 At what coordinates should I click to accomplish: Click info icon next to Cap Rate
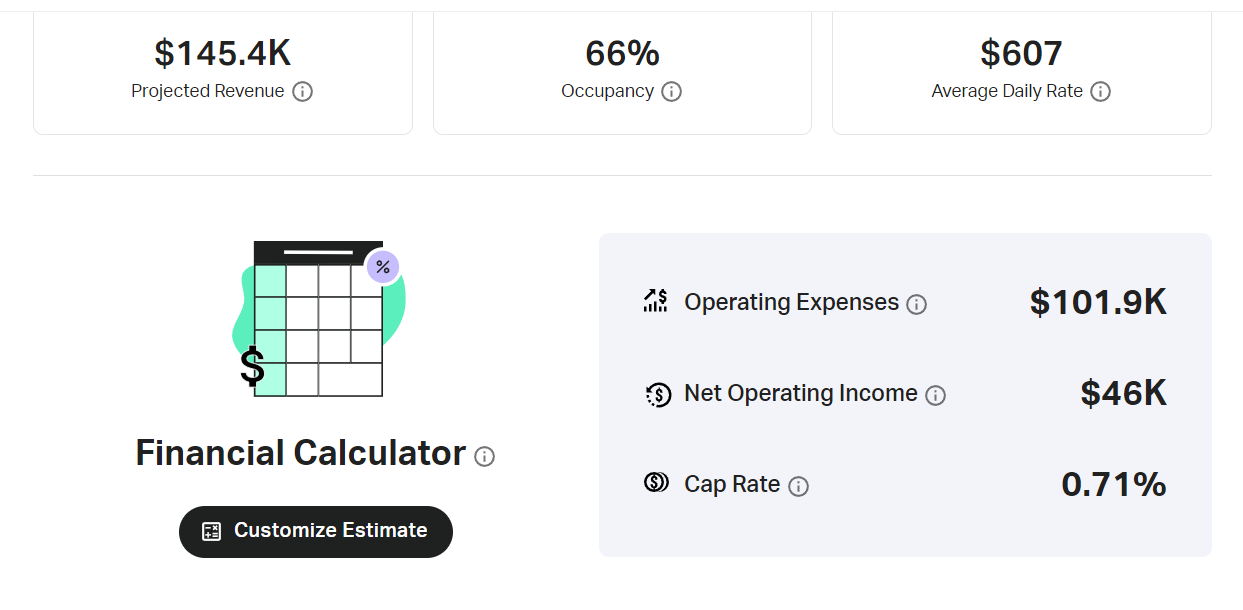tap(798, 487)
